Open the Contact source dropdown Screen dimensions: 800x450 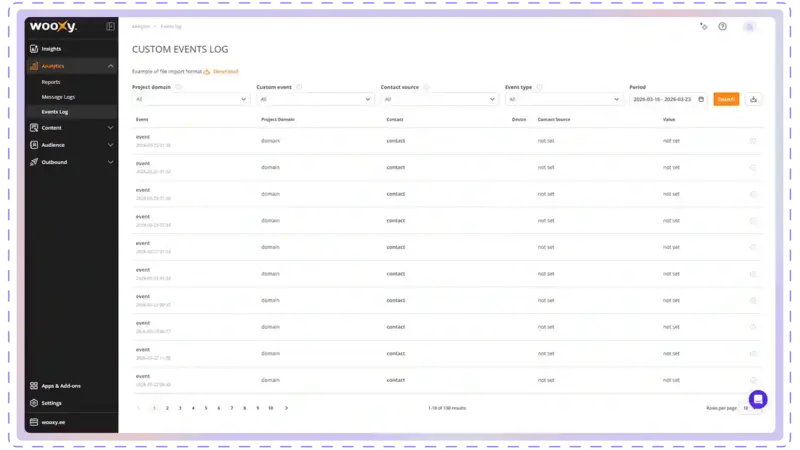pyautogui.click(x=439, y=99)
